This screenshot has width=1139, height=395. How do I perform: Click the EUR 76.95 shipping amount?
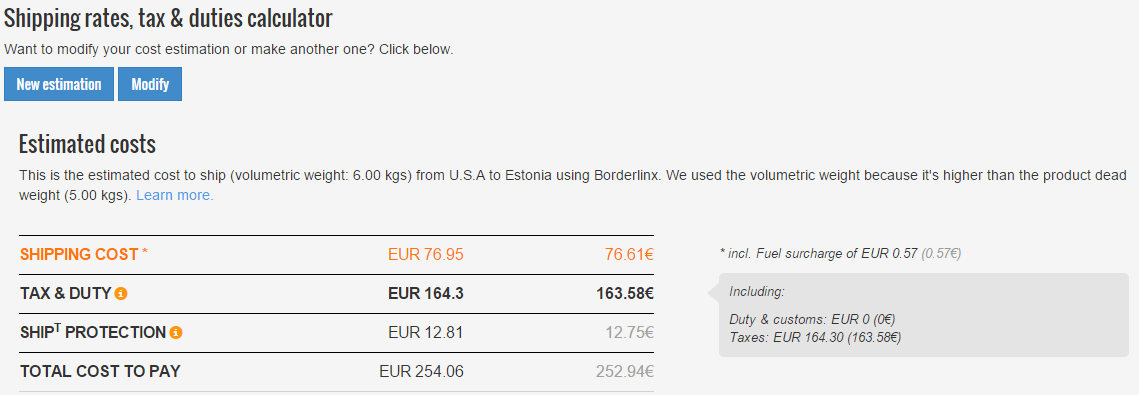click(426, 255)
